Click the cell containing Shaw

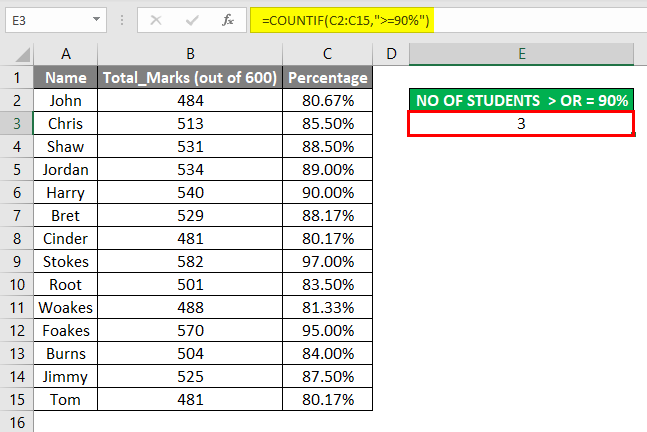pos(66,146)
